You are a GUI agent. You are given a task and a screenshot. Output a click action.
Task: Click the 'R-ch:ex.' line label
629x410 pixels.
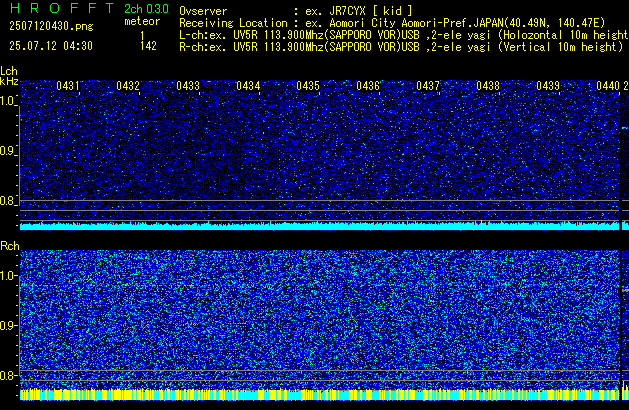(203, 47)
